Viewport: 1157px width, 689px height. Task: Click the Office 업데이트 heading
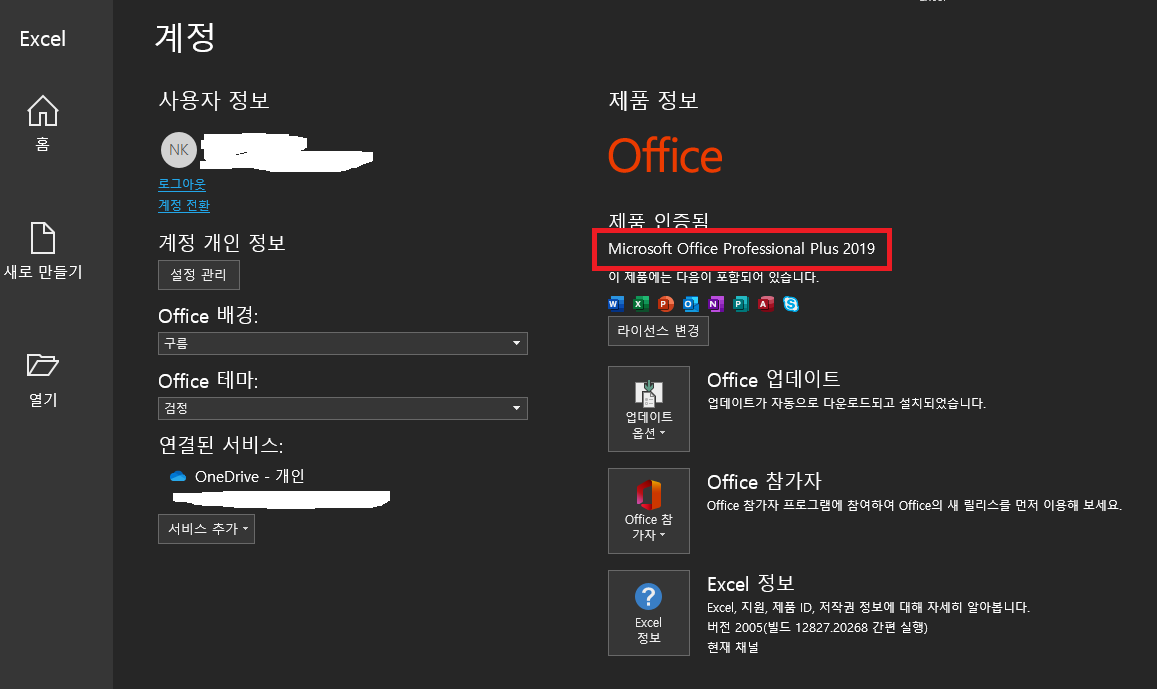click(x=773, y=379)
